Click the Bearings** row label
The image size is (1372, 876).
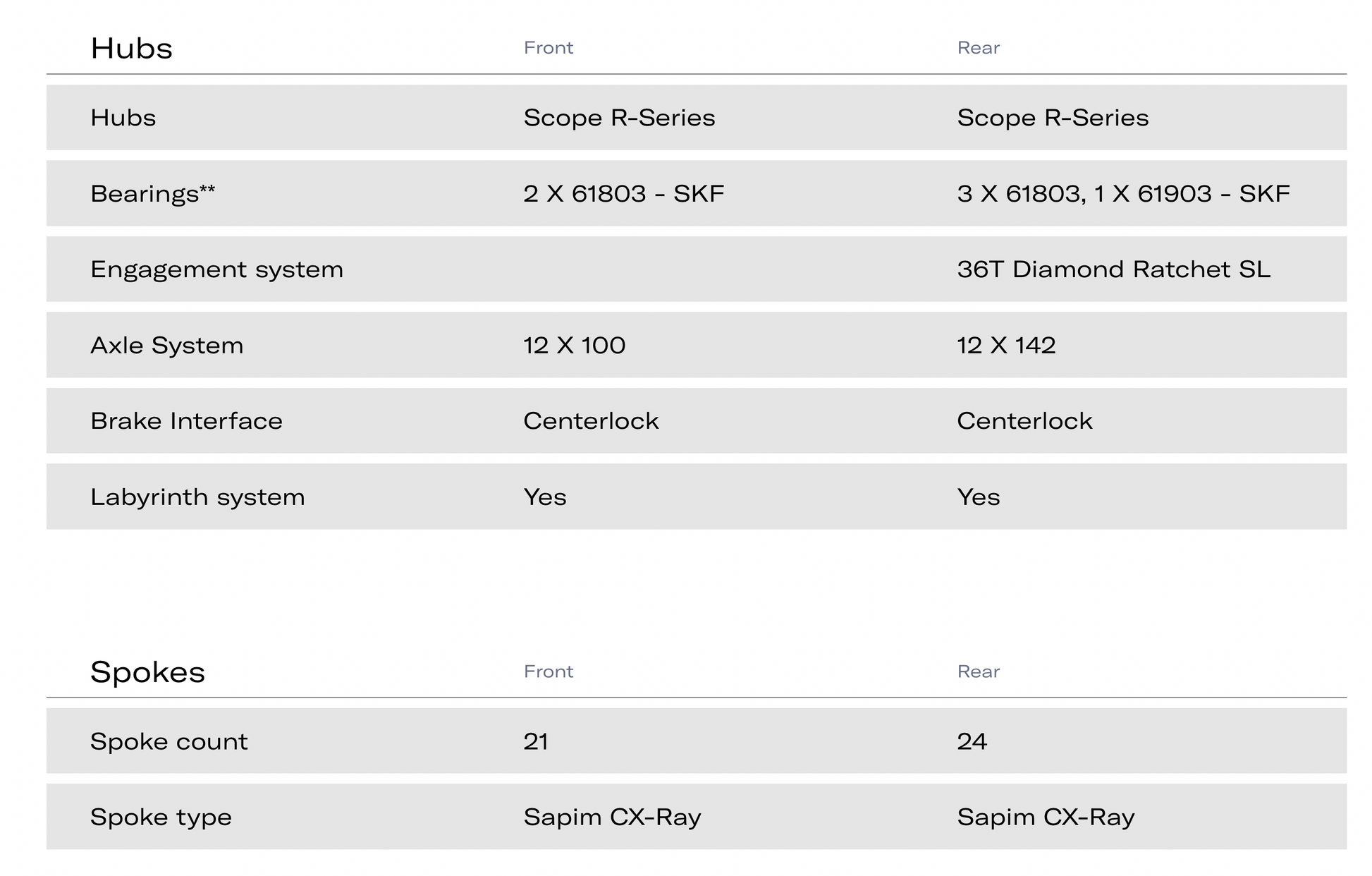tap(152, 193)
